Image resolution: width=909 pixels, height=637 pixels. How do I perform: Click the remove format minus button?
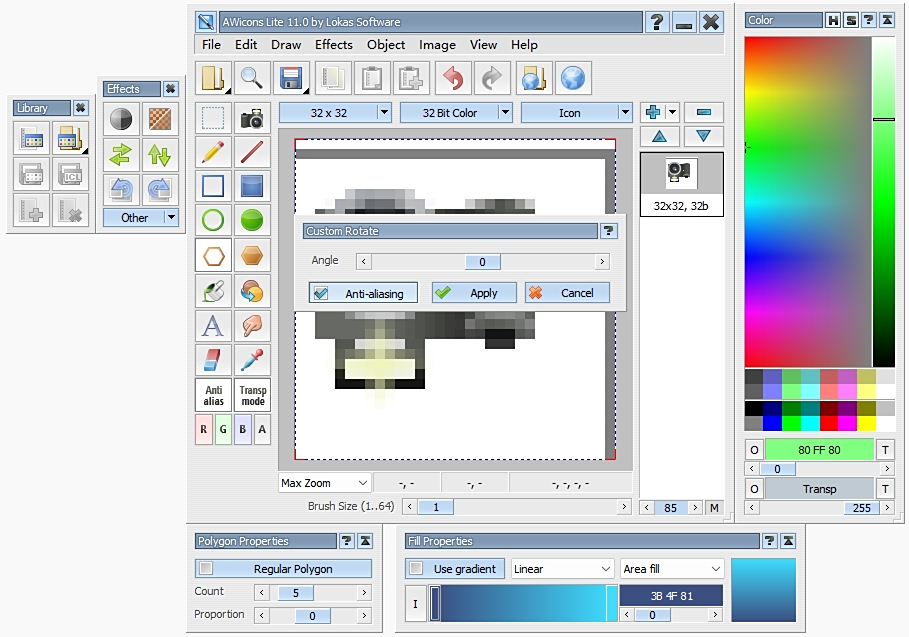[704, 112]
